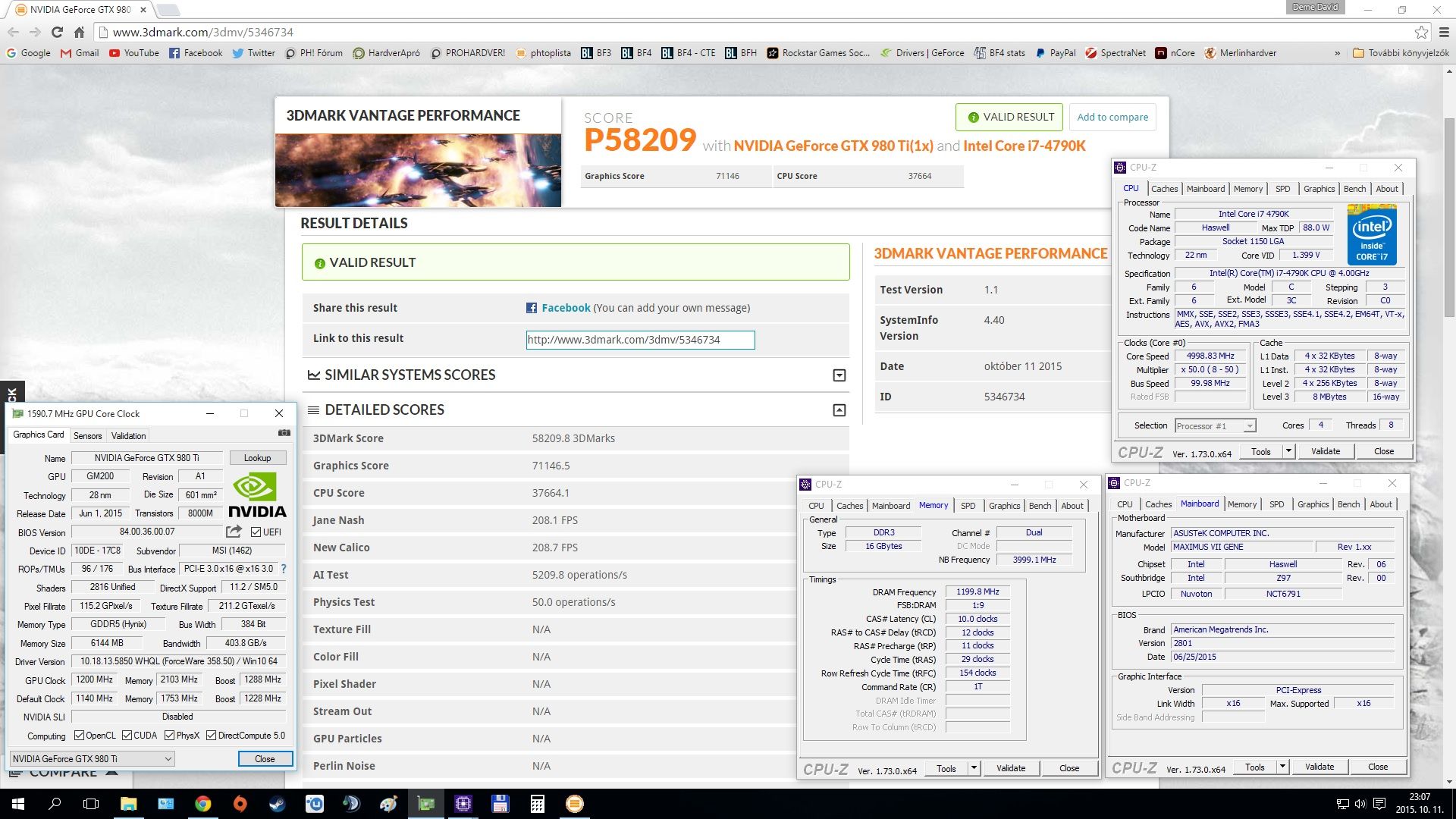Image resolution: width=1456 pixels, height=819 pixels.
Task: Launch Steam from the taskbar
Action: tap(277, 804)
